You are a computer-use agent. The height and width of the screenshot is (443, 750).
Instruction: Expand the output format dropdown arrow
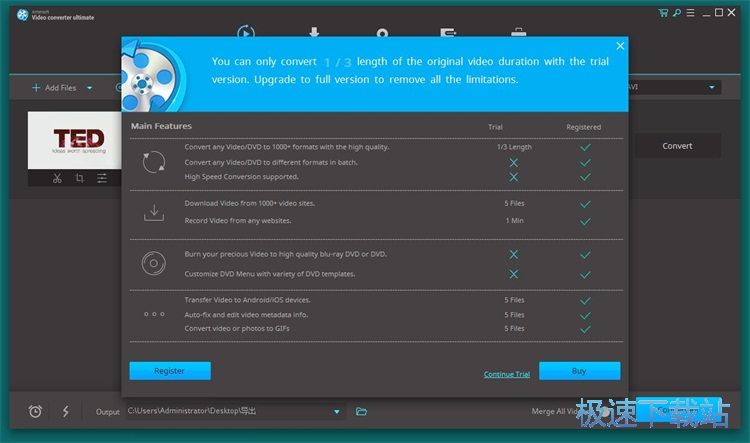(x=712, y=87)
